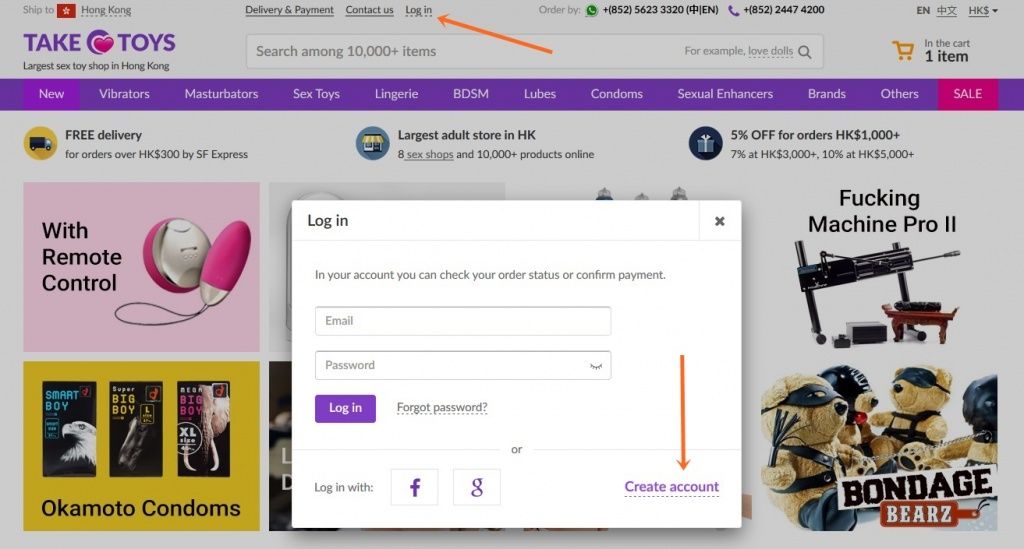Viewport: 1024px width, 549px height.
Task: Open Delivery & Payment link
Action: pyautogui.click(x=289, y=10)
